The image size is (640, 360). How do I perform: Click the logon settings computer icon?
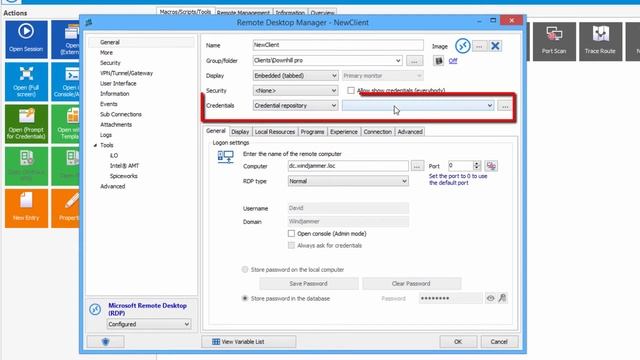pyautogui.click(x=225, y=157)
